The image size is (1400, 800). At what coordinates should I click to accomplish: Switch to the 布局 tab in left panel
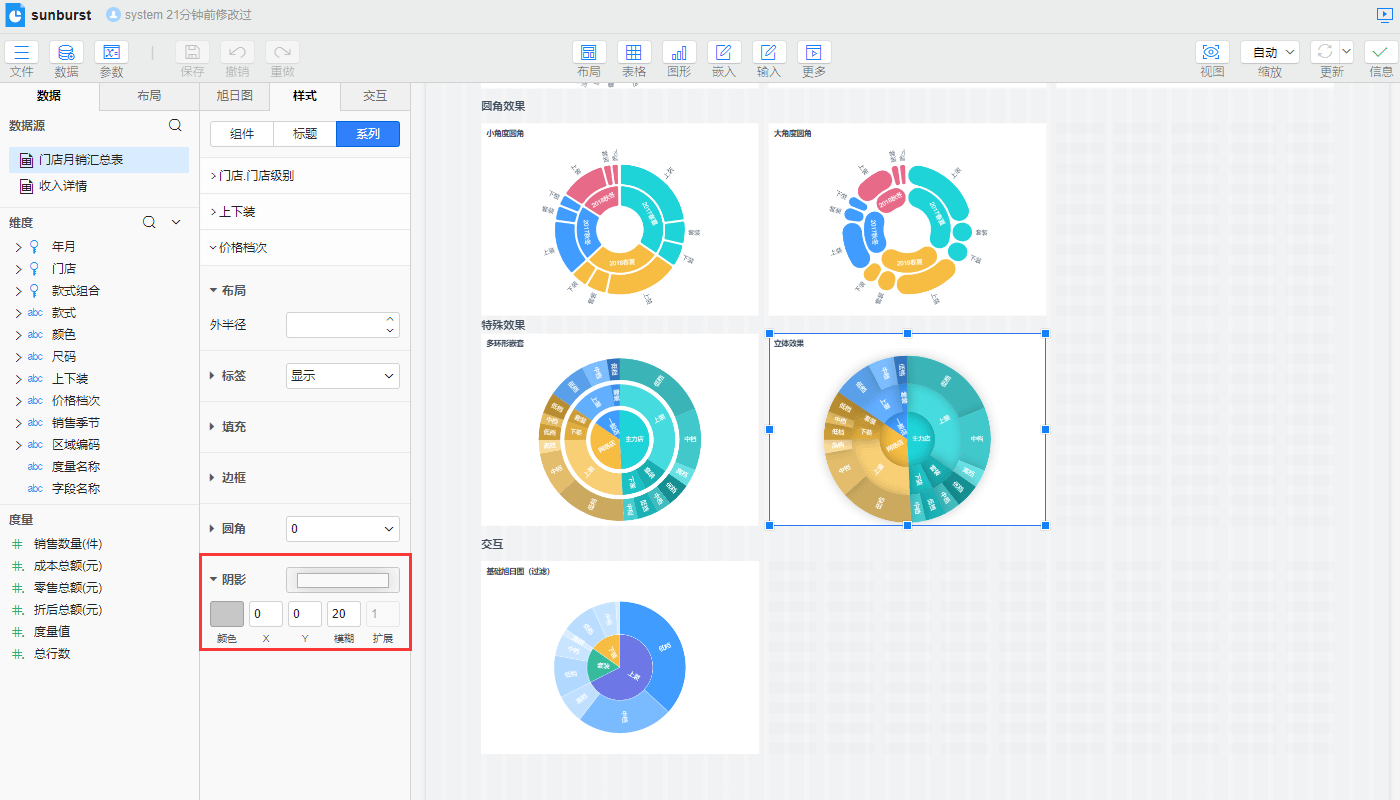[149, 96]
